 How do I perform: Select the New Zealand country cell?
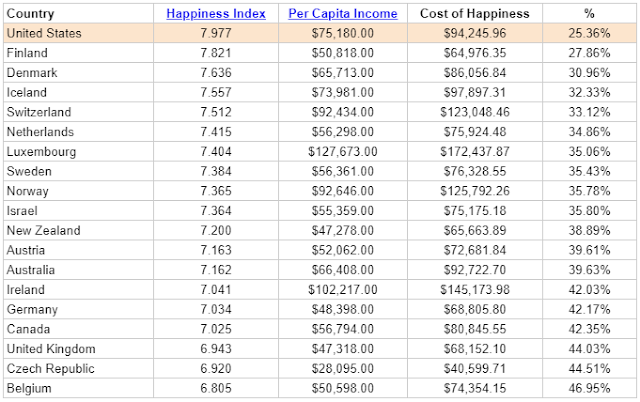pos(78,230)
